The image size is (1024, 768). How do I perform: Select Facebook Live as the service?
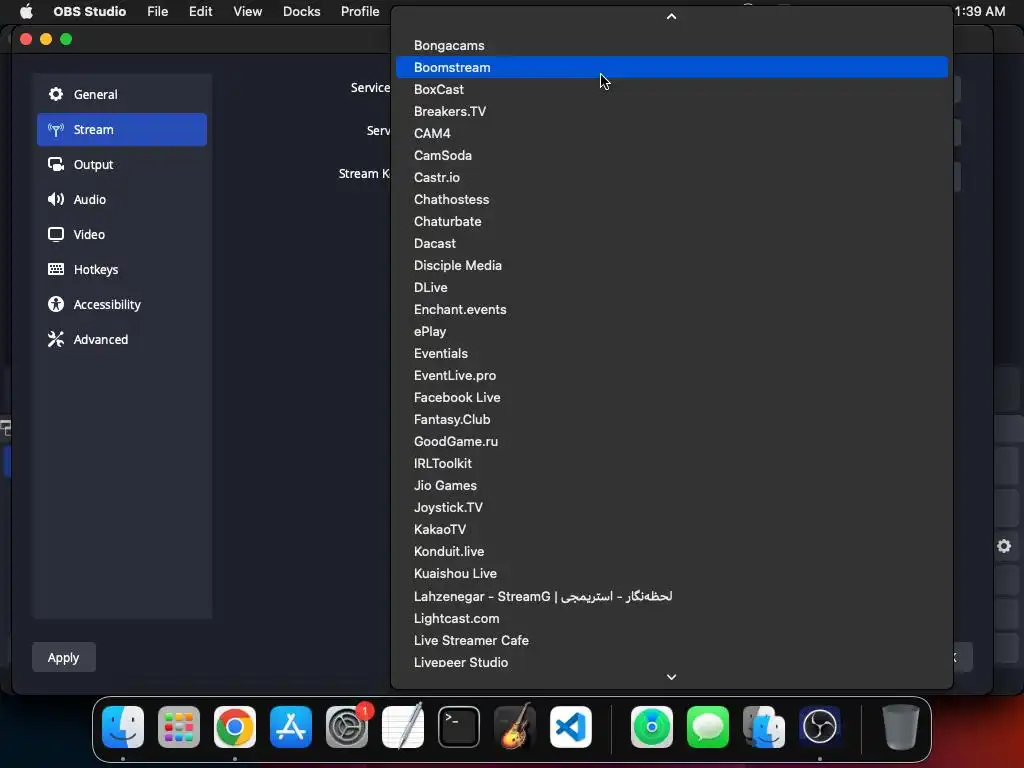point(672,397)
